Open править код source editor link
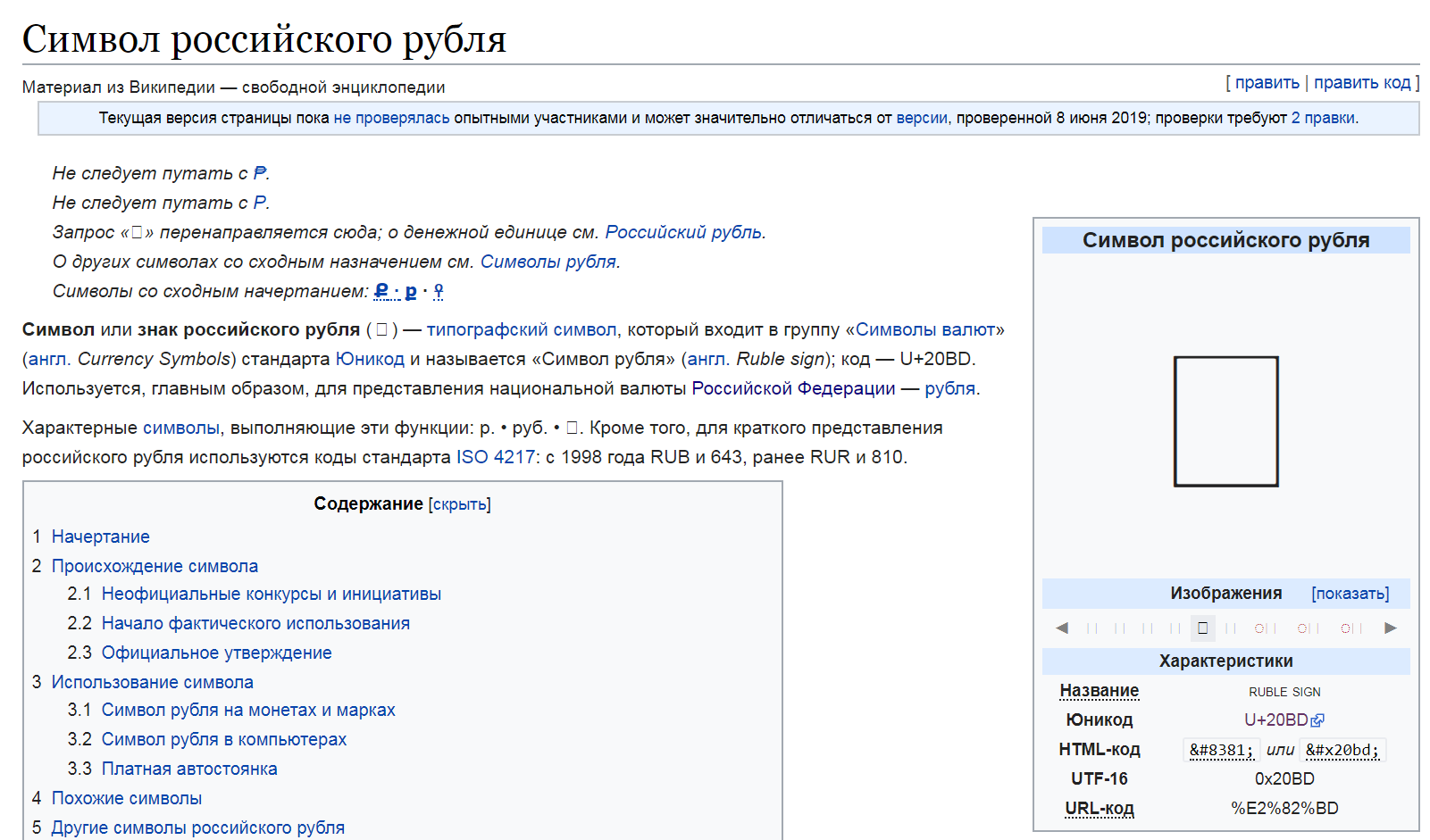The width and height of the screenshot is (1430, 840). pyautogui.click(x=1362, y=82)
